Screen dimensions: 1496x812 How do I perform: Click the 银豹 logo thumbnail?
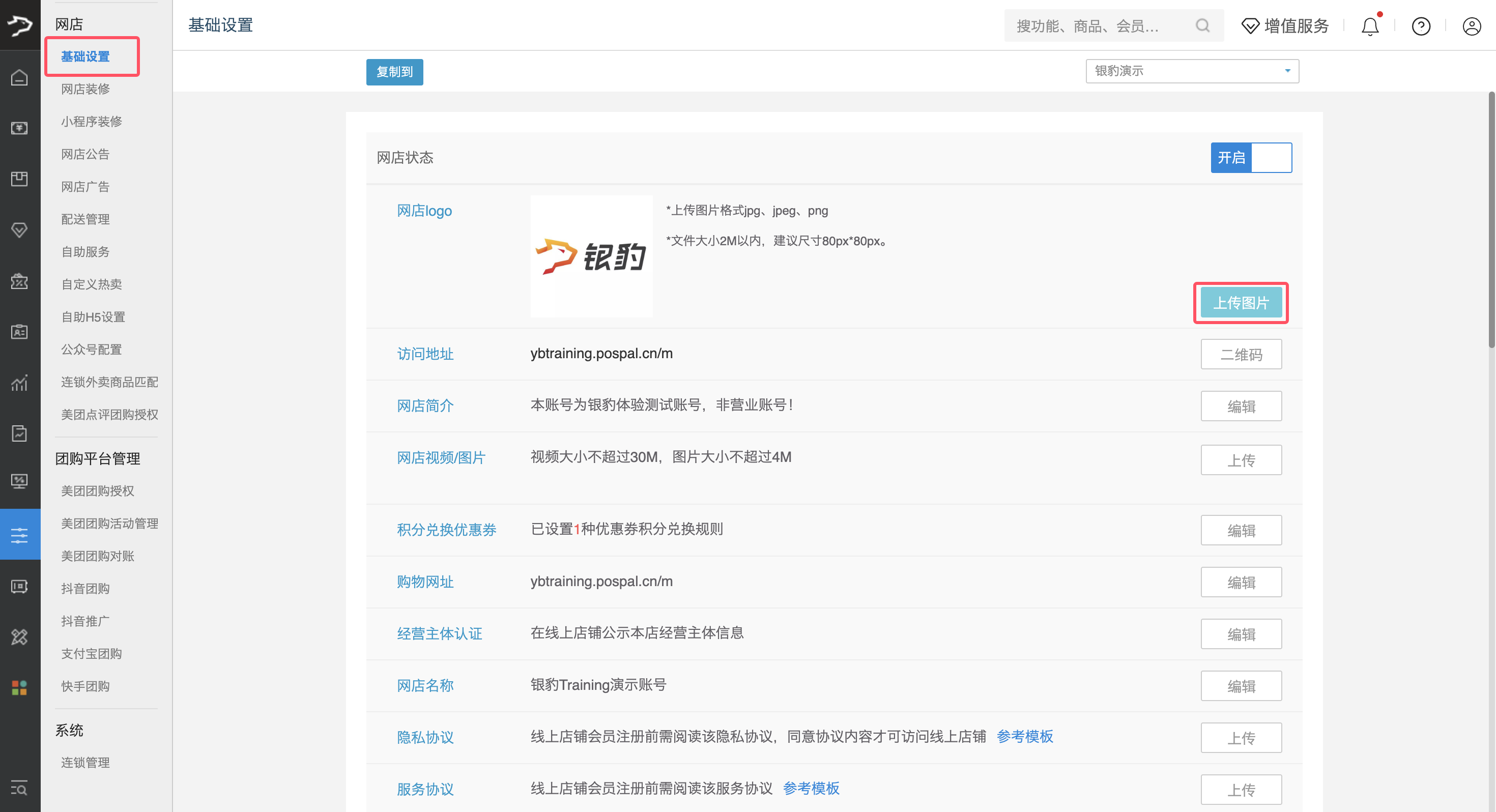[x=591, y=256]
